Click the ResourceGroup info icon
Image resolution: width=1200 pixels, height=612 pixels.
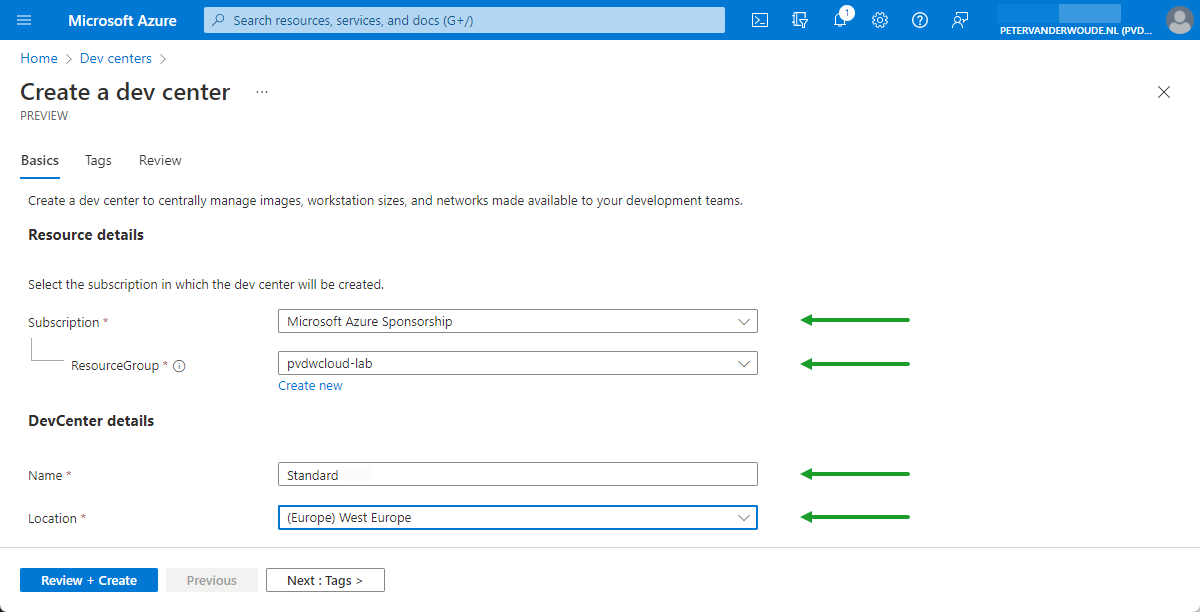pos(178,365)
